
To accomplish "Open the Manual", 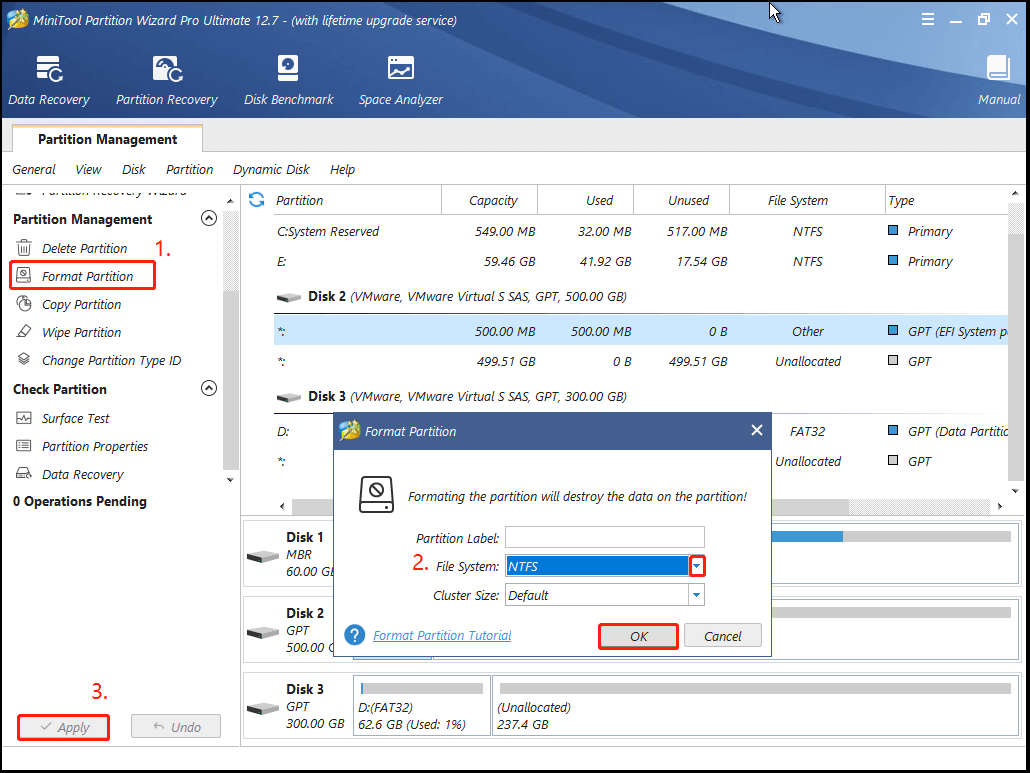I will [998, 81].
